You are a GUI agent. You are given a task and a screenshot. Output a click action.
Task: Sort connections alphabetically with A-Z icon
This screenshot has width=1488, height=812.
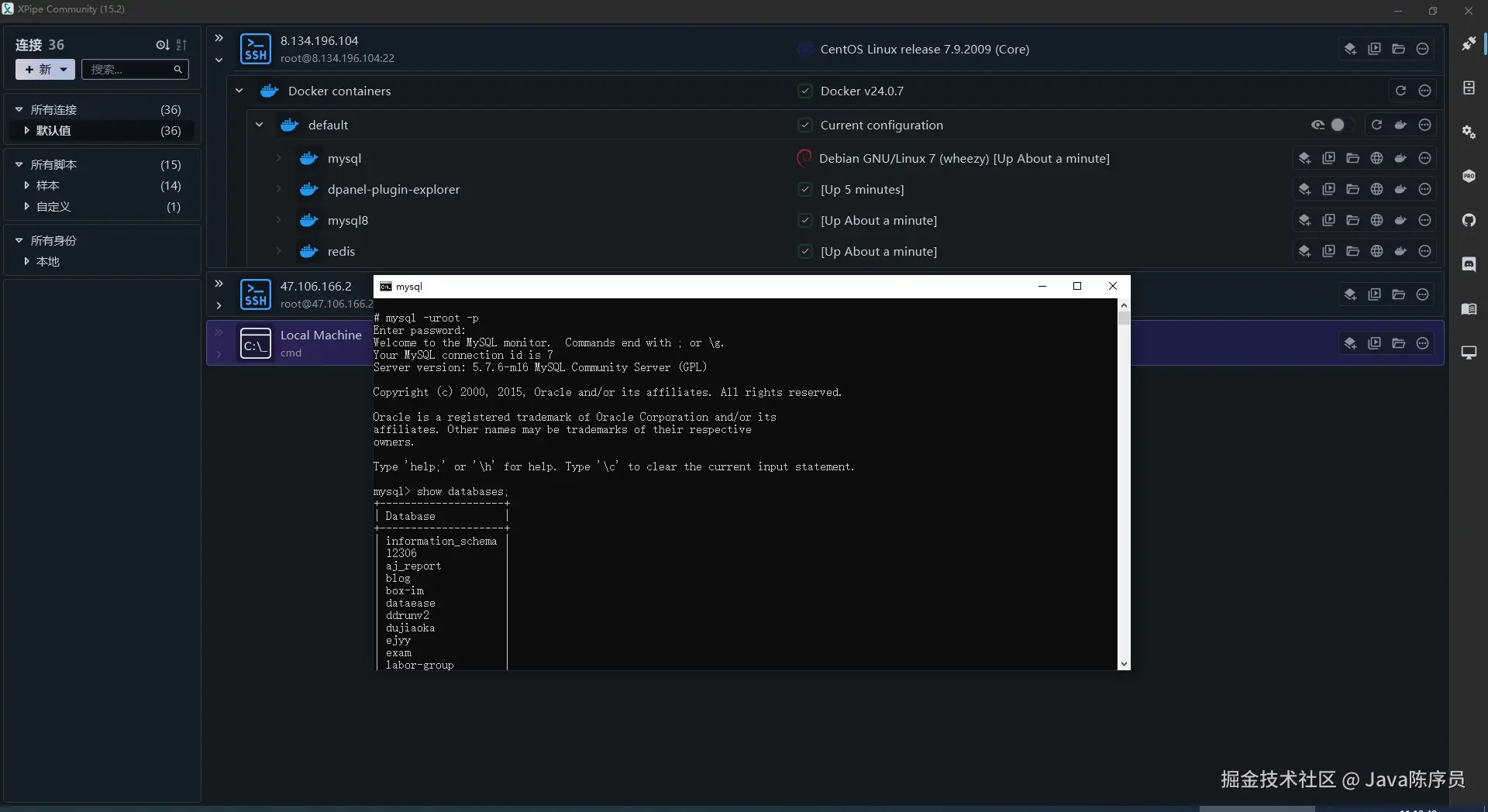click(x=181, y=45)
